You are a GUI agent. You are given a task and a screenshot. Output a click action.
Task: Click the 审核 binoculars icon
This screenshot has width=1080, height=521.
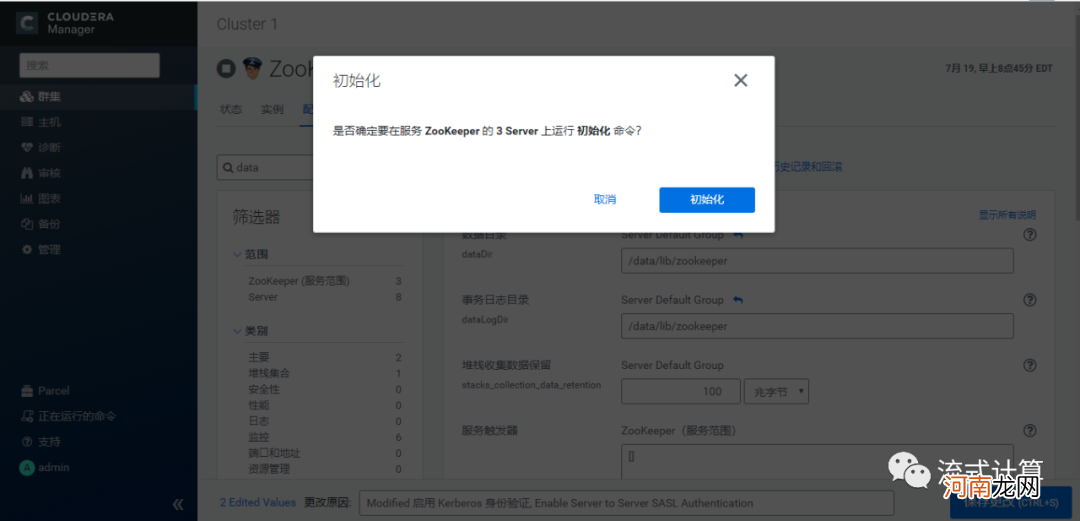(x=27, y=173)
